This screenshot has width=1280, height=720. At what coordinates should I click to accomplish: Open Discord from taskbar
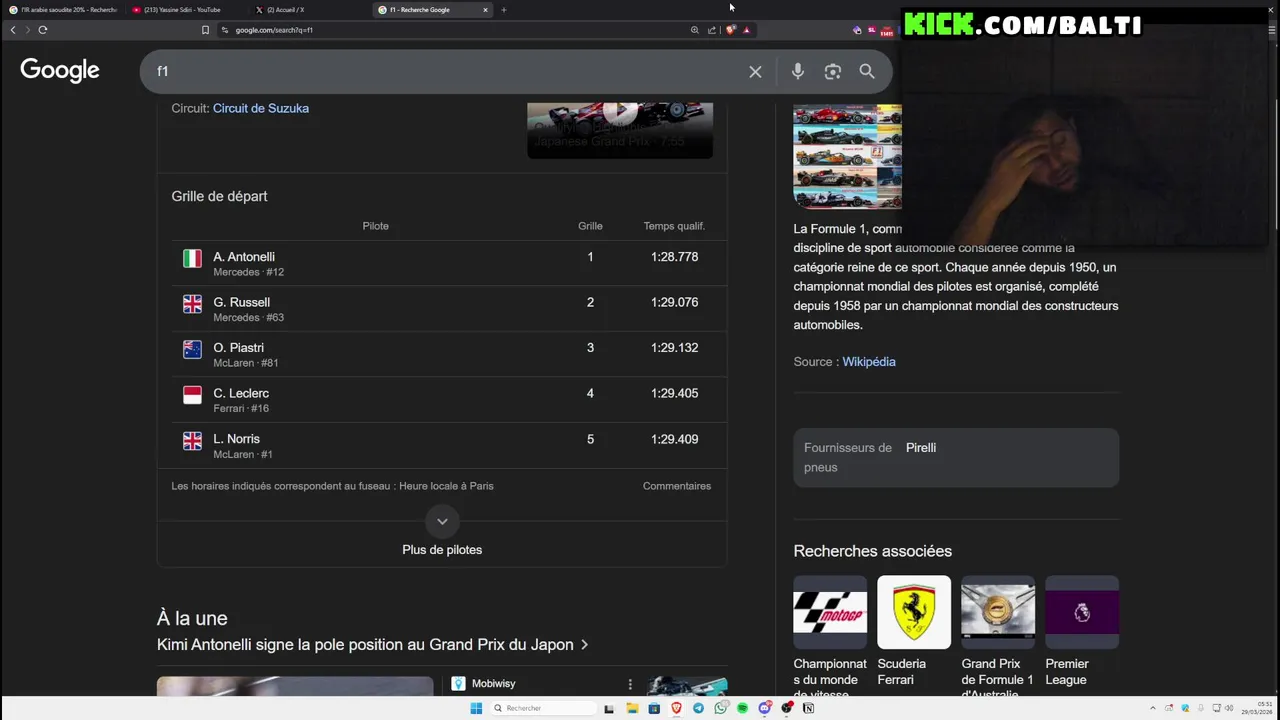[x=764, y=708]
